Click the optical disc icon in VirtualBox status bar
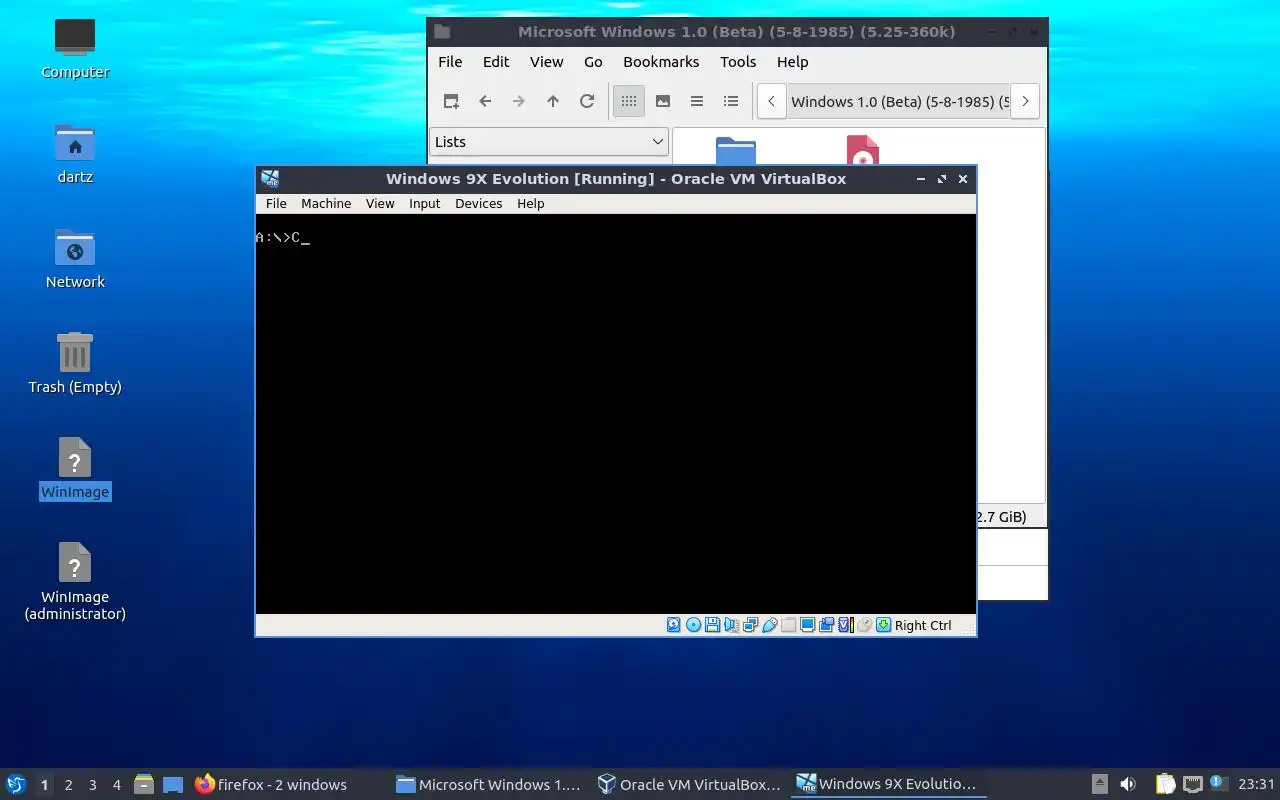The height and width of the screenshot is (800, 1280). 693,625
